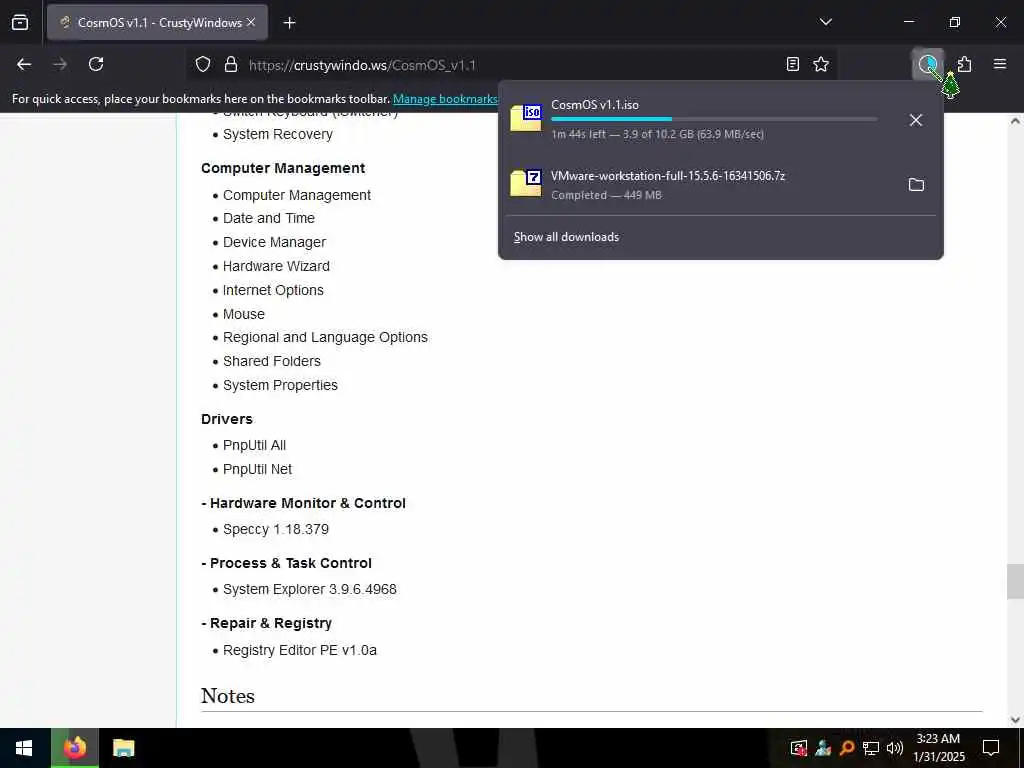
Task: Click the CosmOS download progress bar
Action: point(714,119)
